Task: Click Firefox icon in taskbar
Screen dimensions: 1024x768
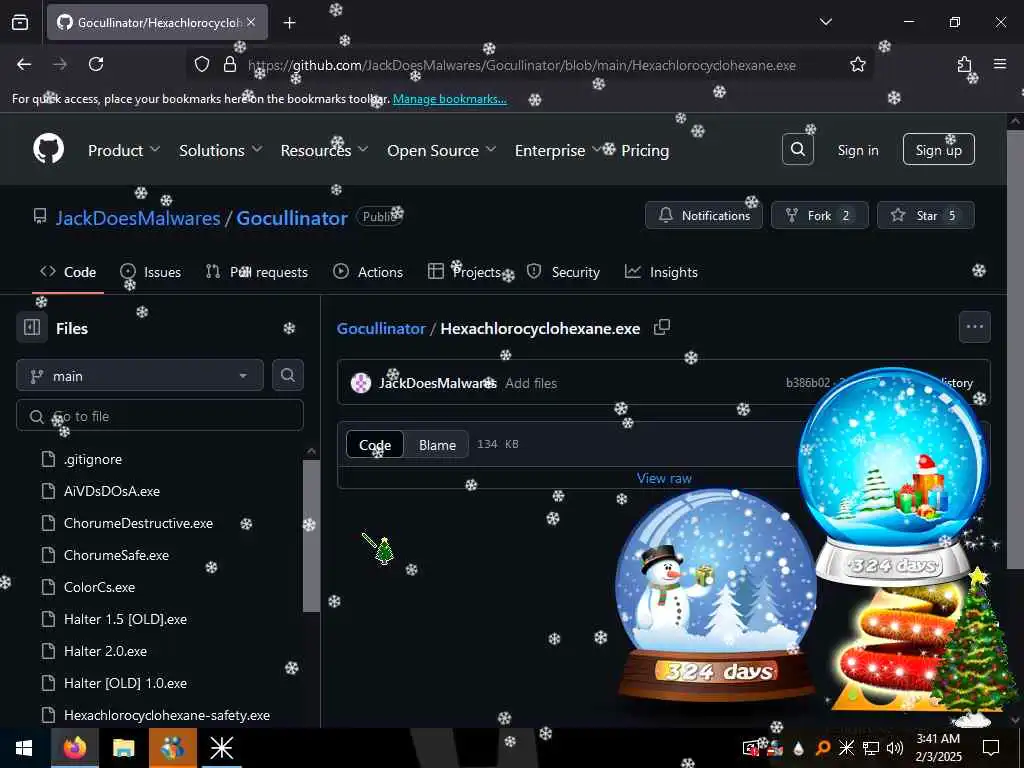Action: coord(74,748)
